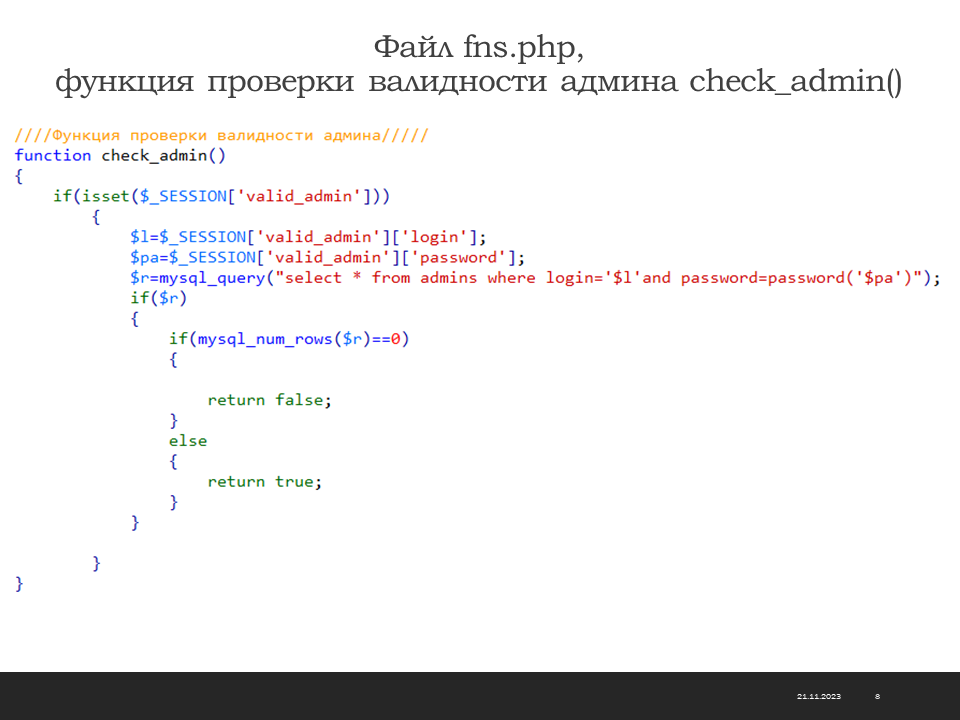Click the mysql_num_rows($r)==0 condition
Image resolution: width=960 pixels, height=720 pixels.
tap(289, 339)
